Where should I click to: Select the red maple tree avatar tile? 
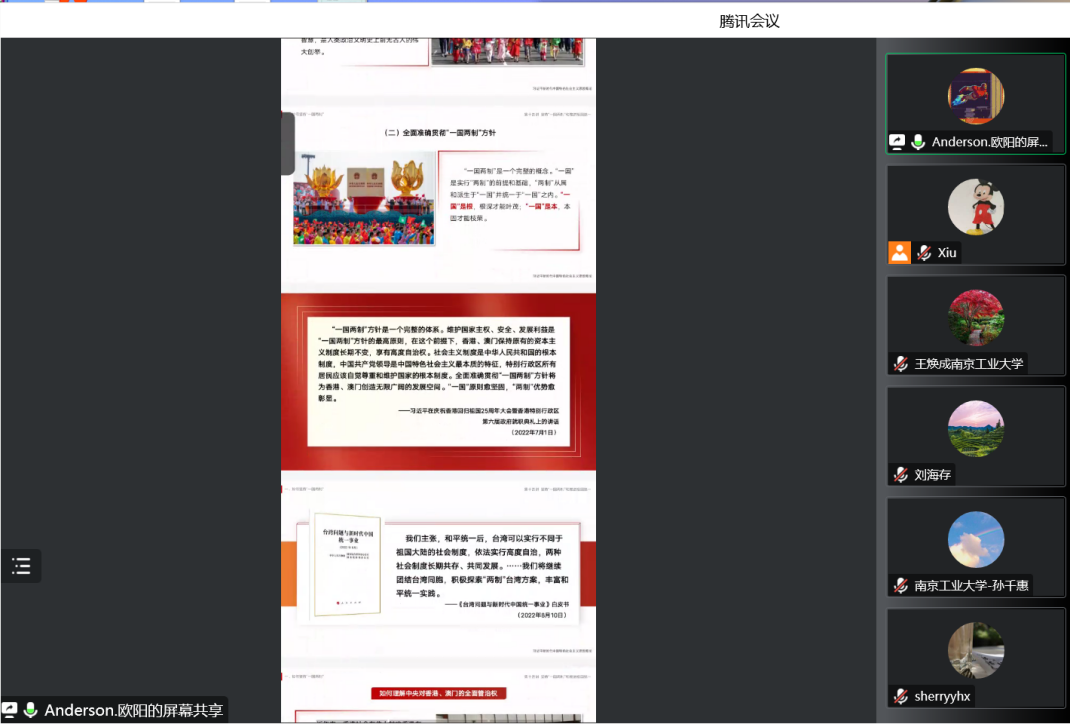tap(975, 318)
